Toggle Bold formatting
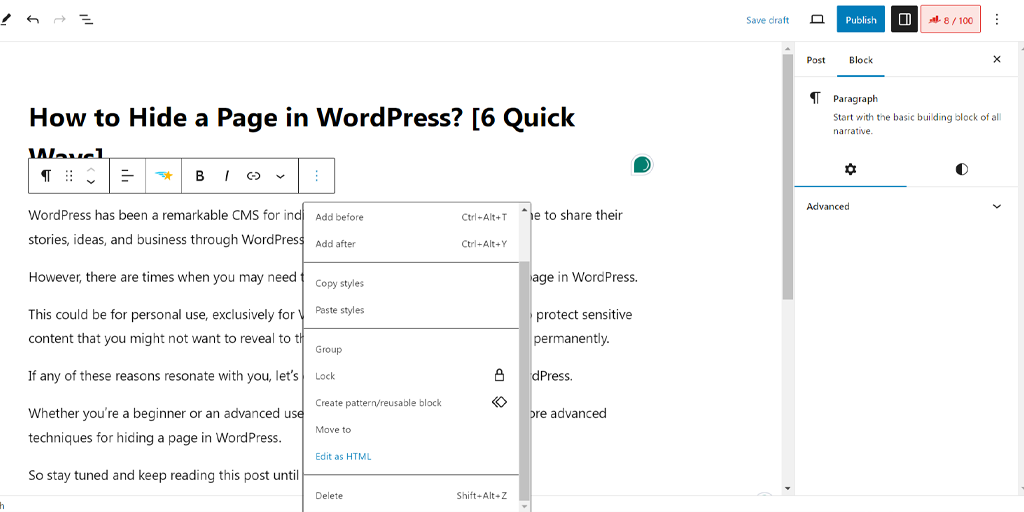Image resolution: width=1024 pixels, height=512 pixels. coord(200,176)
